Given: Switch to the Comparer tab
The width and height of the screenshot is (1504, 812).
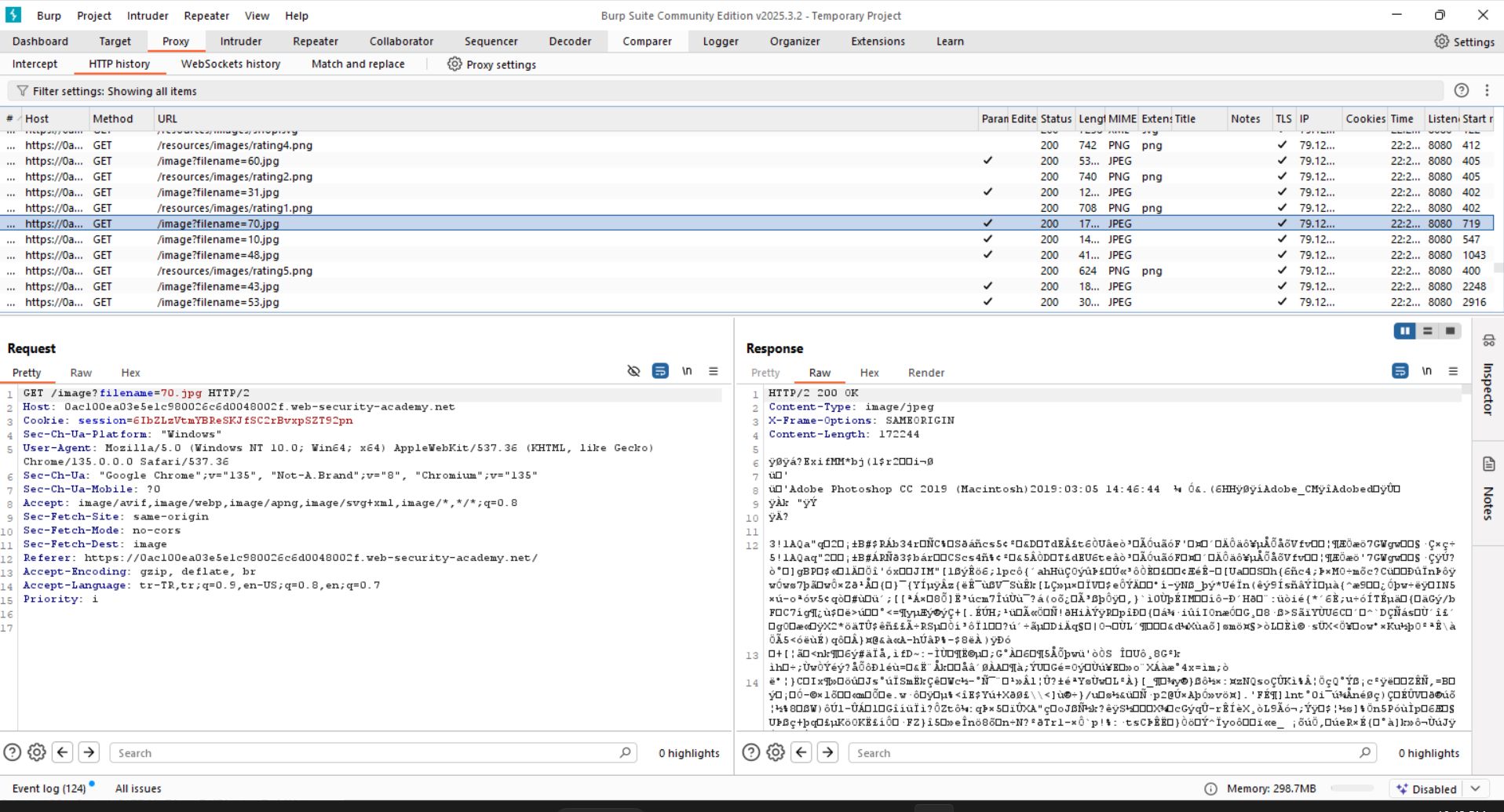Looking at the screenshot, I should coord(647,42).
